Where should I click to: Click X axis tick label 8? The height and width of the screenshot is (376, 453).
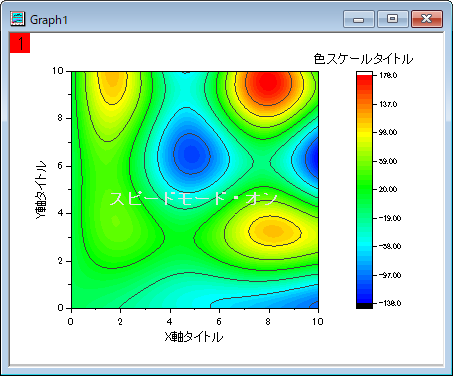268,321
